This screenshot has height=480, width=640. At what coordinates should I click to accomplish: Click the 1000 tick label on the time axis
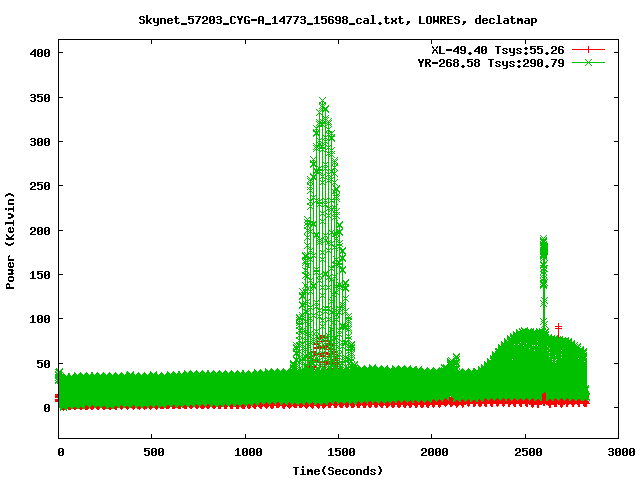click(248, 452)
